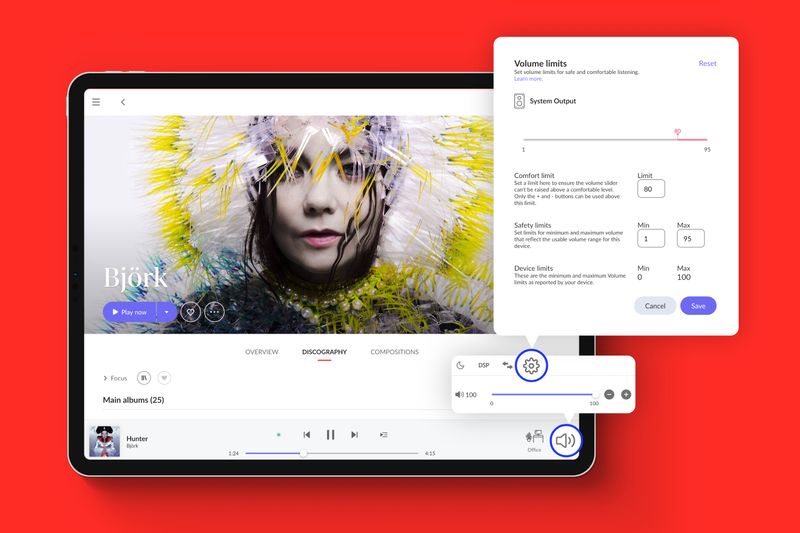
Task: Start Björk playback with Play now
Action: pyautogui.click(x=130, y=312)
